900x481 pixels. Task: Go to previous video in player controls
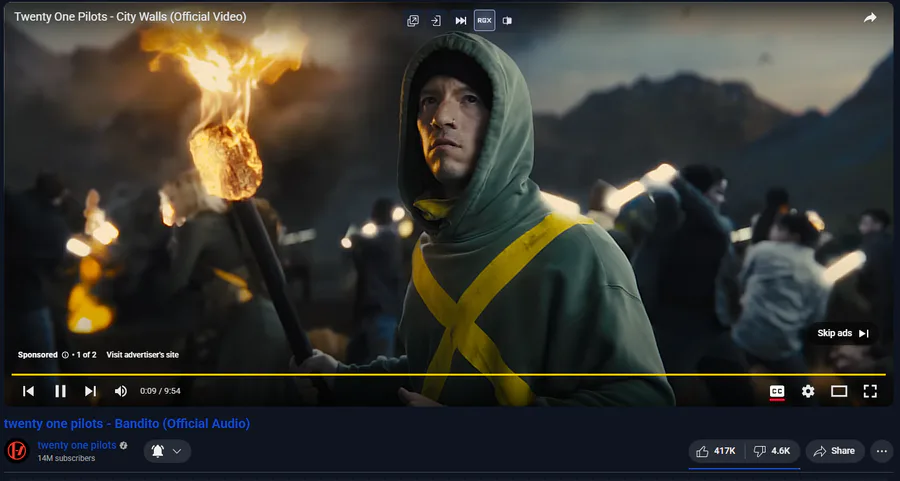coord(28,391)
